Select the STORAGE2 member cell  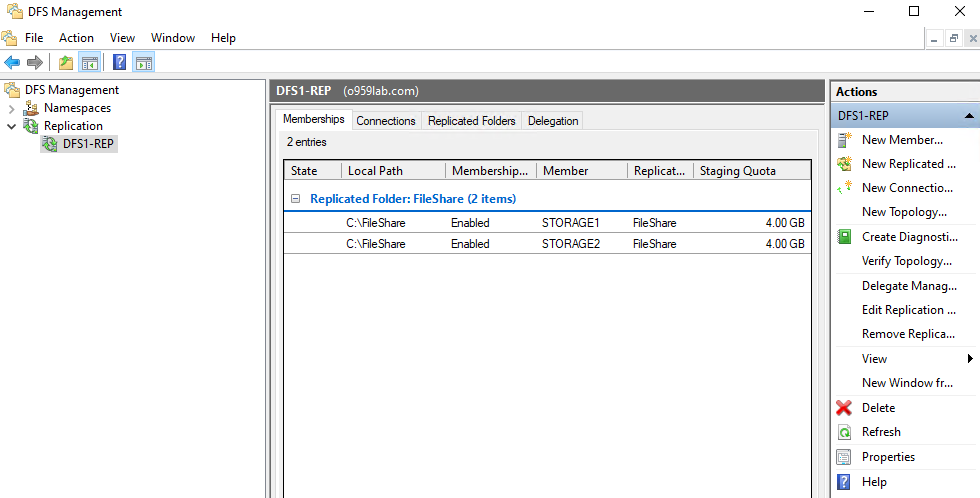click(x=571, y=244)
